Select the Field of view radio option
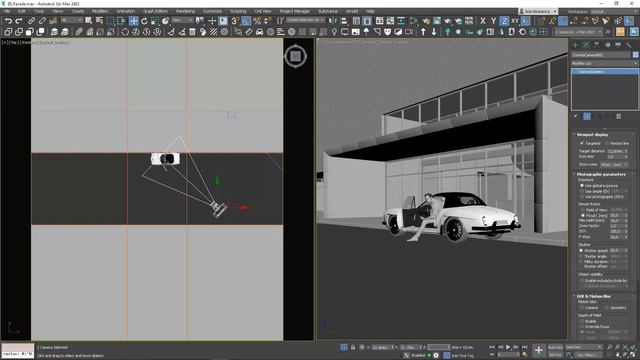The image size is (640, 360). (583, 210)
